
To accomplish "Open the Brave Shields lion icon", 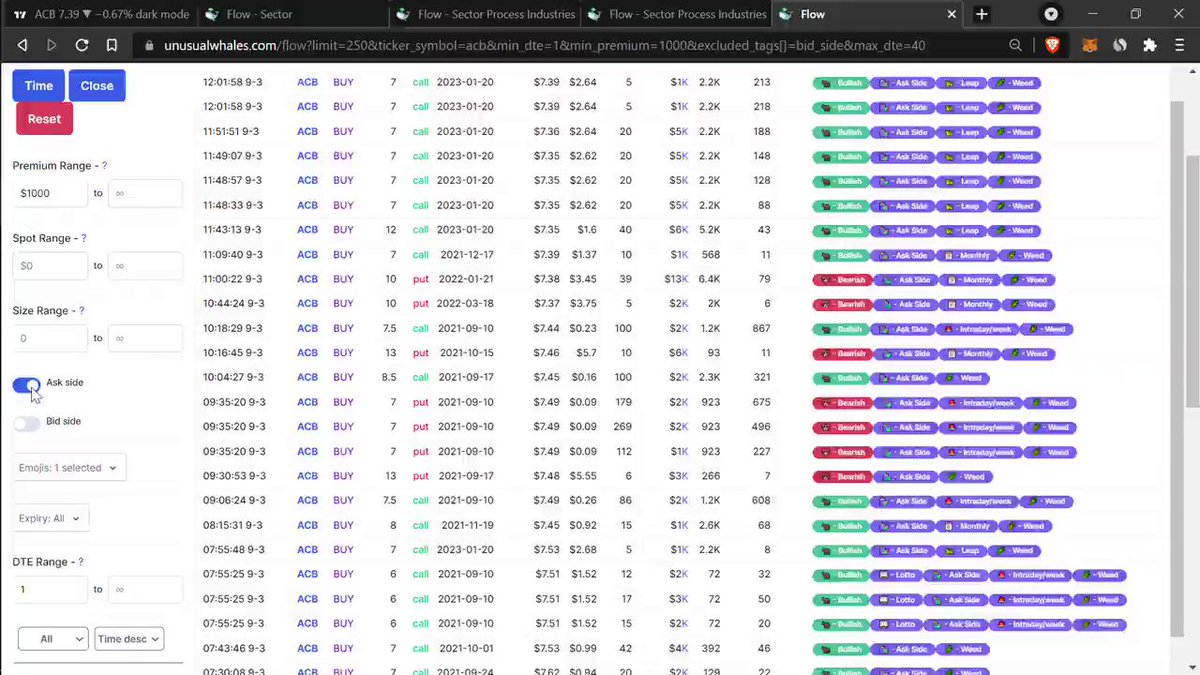I will tap(1051, 45).
